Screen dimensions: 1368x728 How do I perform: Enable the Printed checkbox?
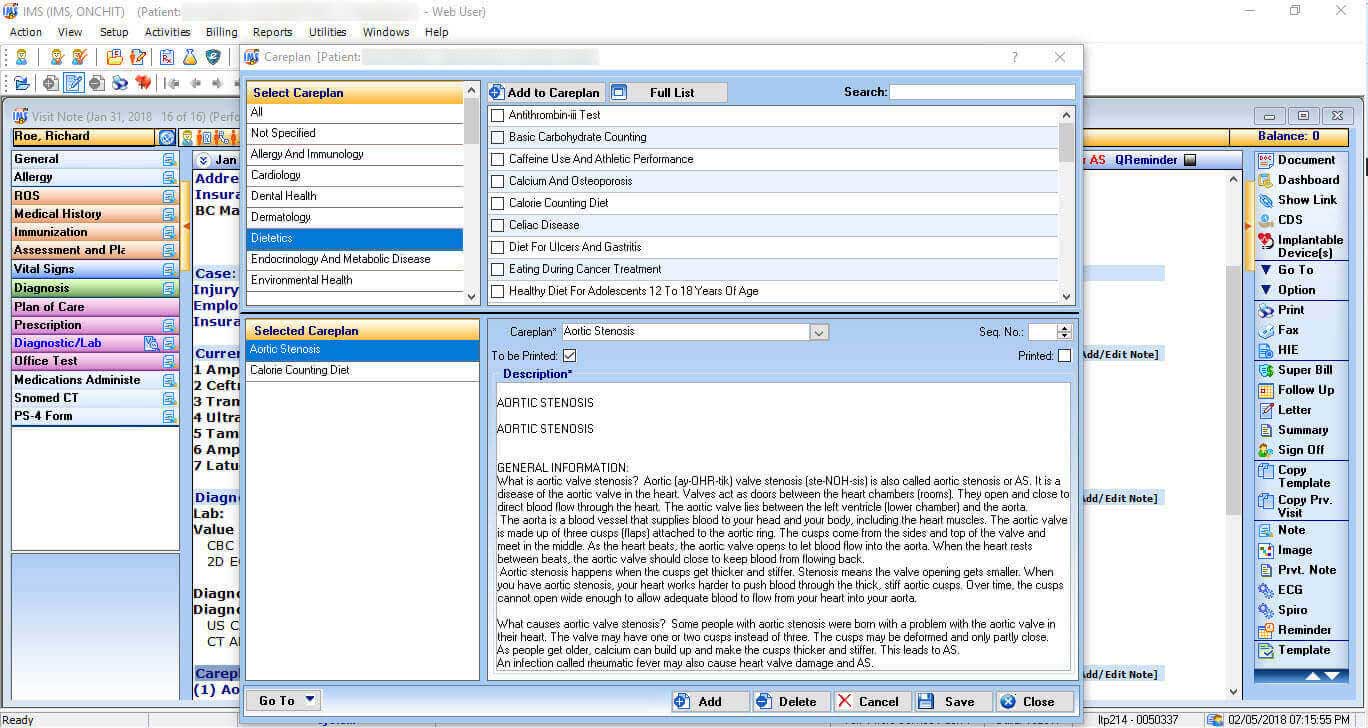(x=1064, y=355)
